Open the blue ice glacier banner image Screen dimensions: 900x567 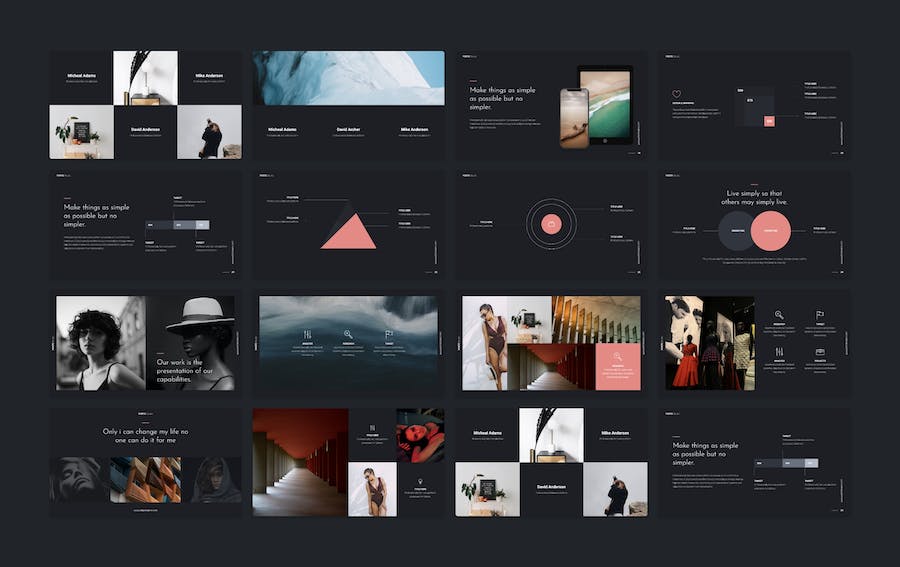pyautogui.click(x=348, y=78)
